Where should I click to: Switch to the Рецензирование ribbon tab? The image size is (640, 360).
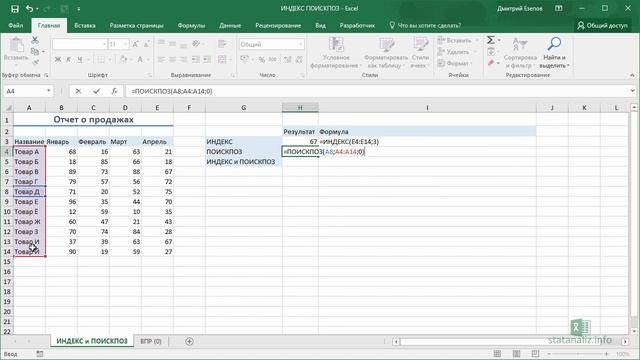point(278,25)
